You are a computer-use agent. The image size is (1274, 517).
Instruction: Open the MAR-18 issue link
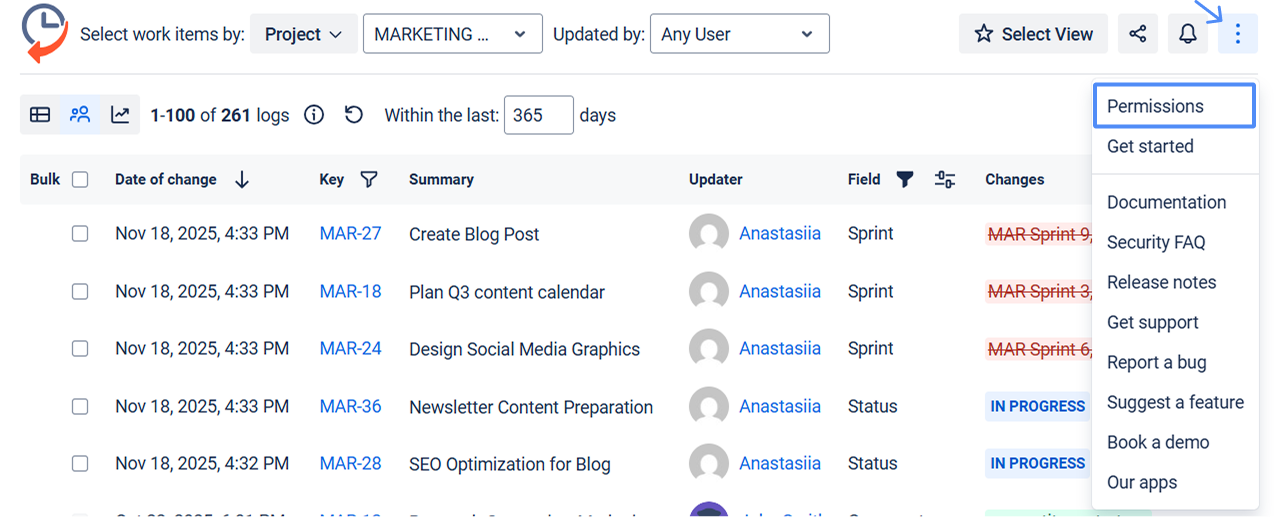[x=350, y=292]
